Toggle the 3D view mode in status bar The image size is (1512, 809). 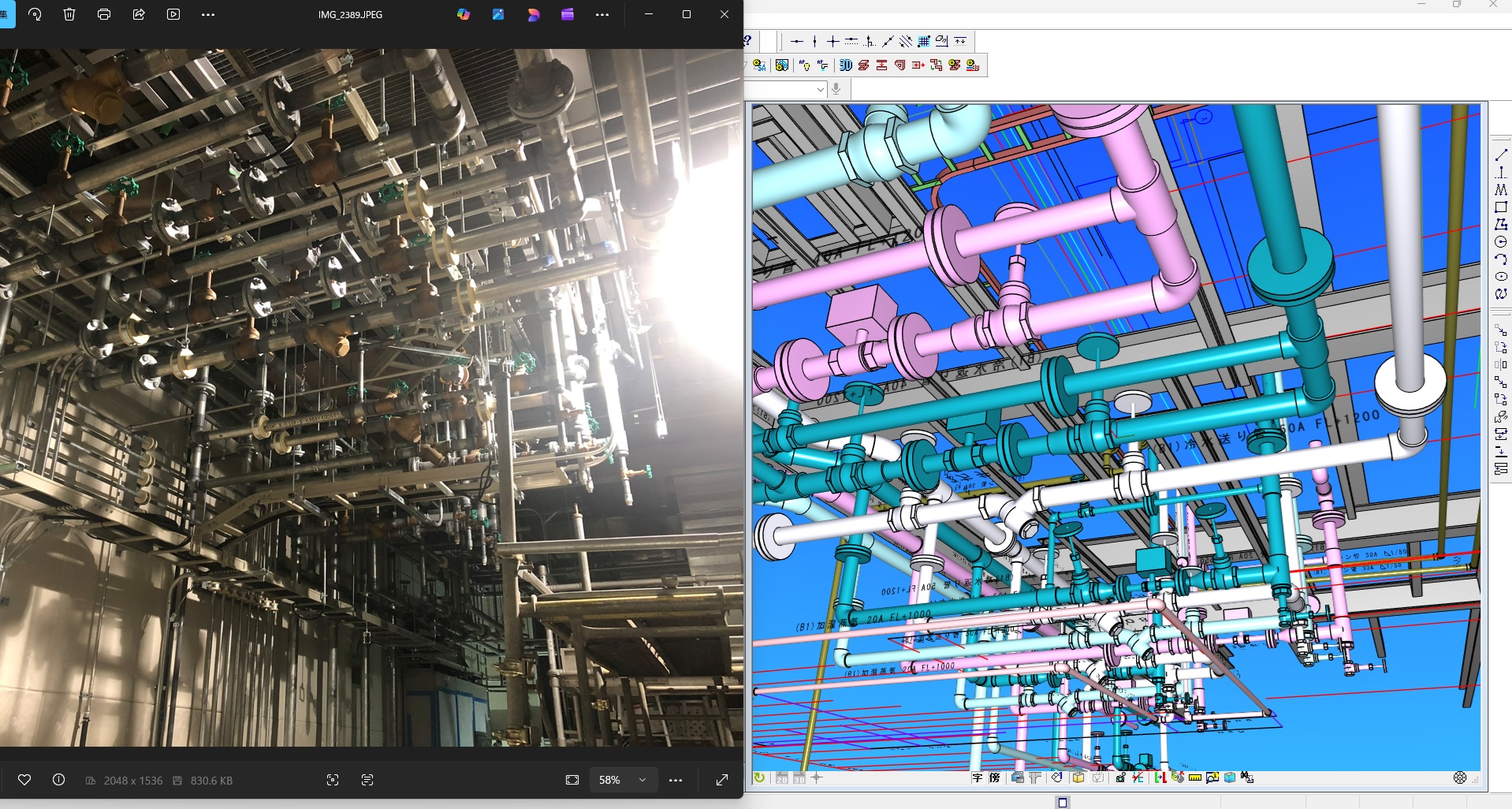coord(799,778)
